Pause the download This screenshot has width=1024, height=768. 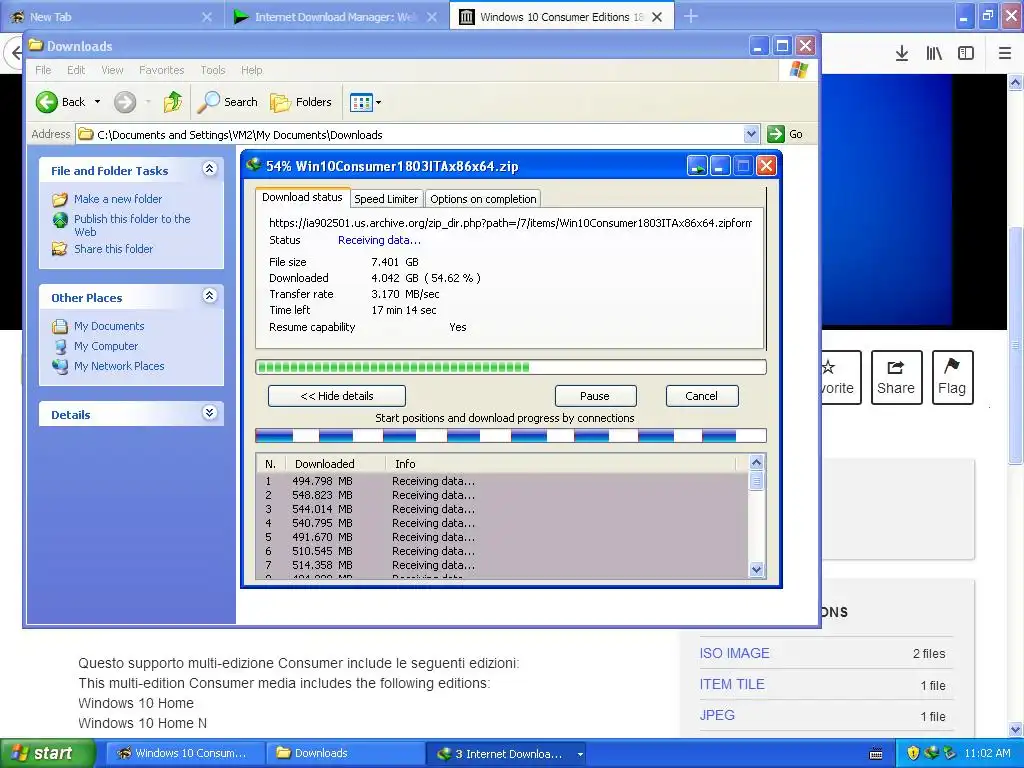595,396
